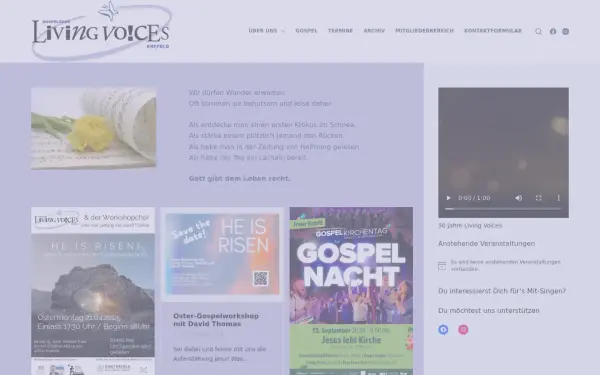Click the Living Voices Krefeld logo
Image resolution: width=600 pixels, height=375 pixels.
(102, 31)
